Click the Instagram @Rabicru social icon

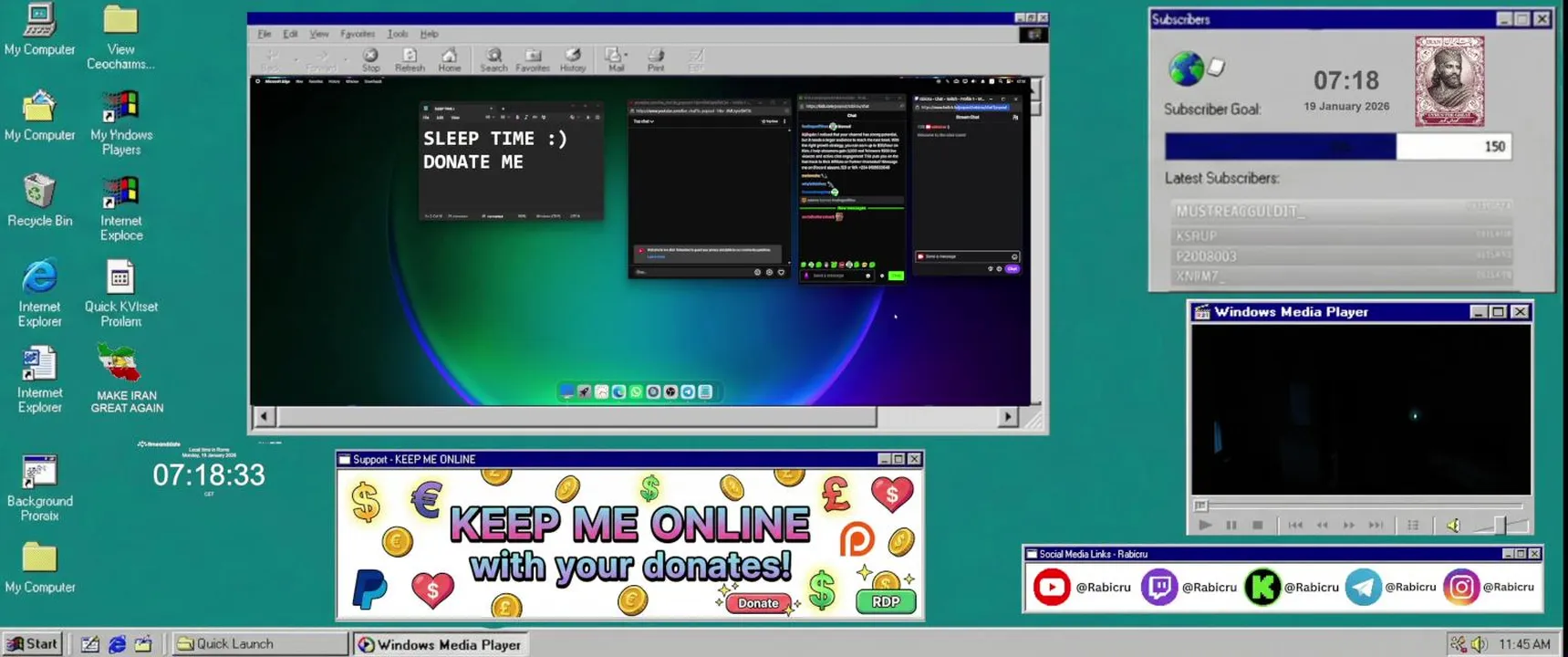pos(1460,587)
